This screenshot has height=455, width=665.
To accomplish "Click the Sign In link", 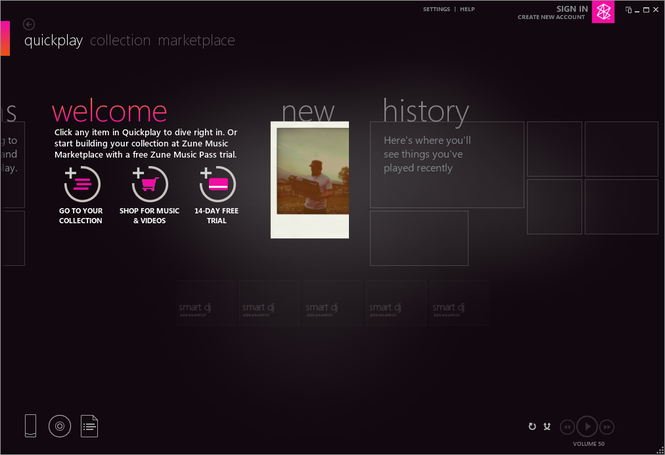I will pos(571,8).
